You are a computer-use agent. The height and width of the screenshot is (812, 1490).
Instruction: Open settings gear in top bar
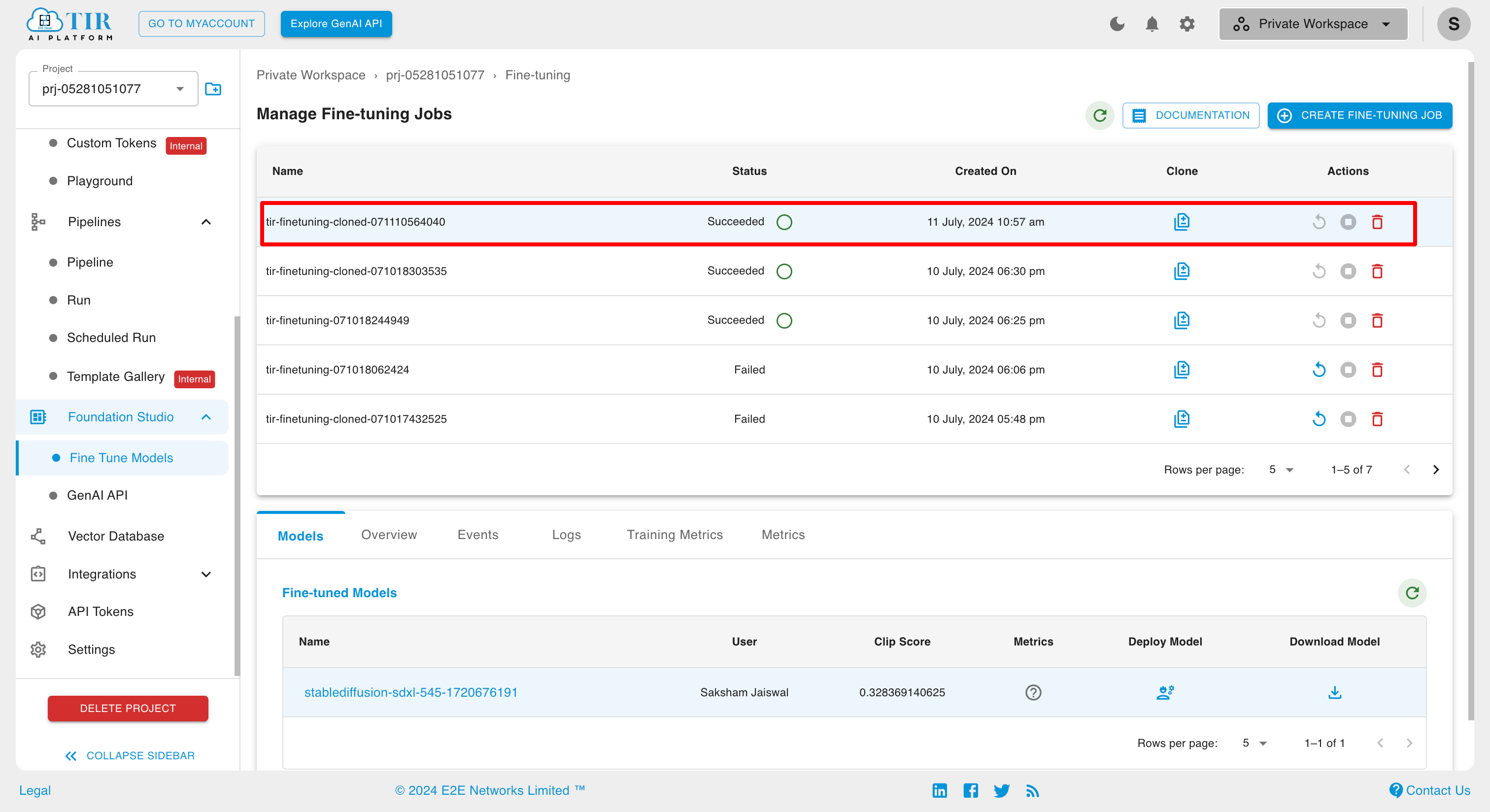1187,24
